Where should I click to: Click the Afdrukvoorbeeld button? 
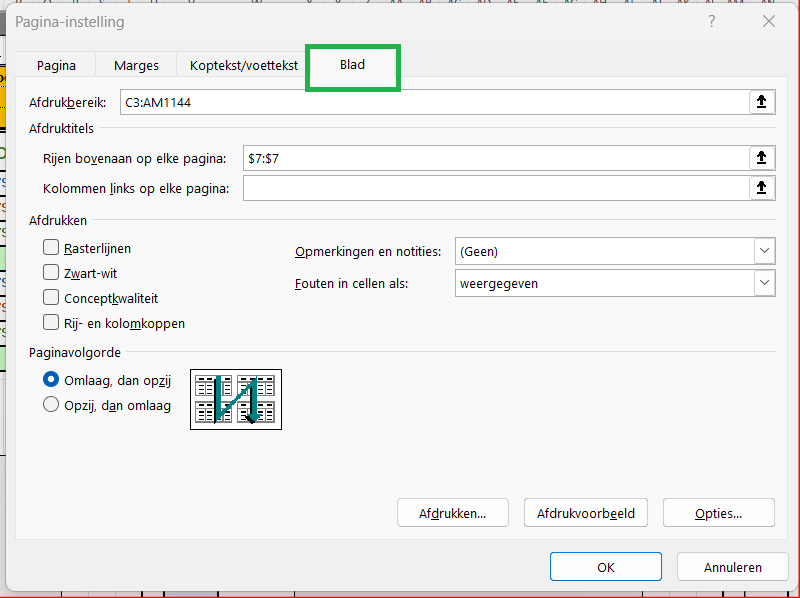(x=586, y=513)
